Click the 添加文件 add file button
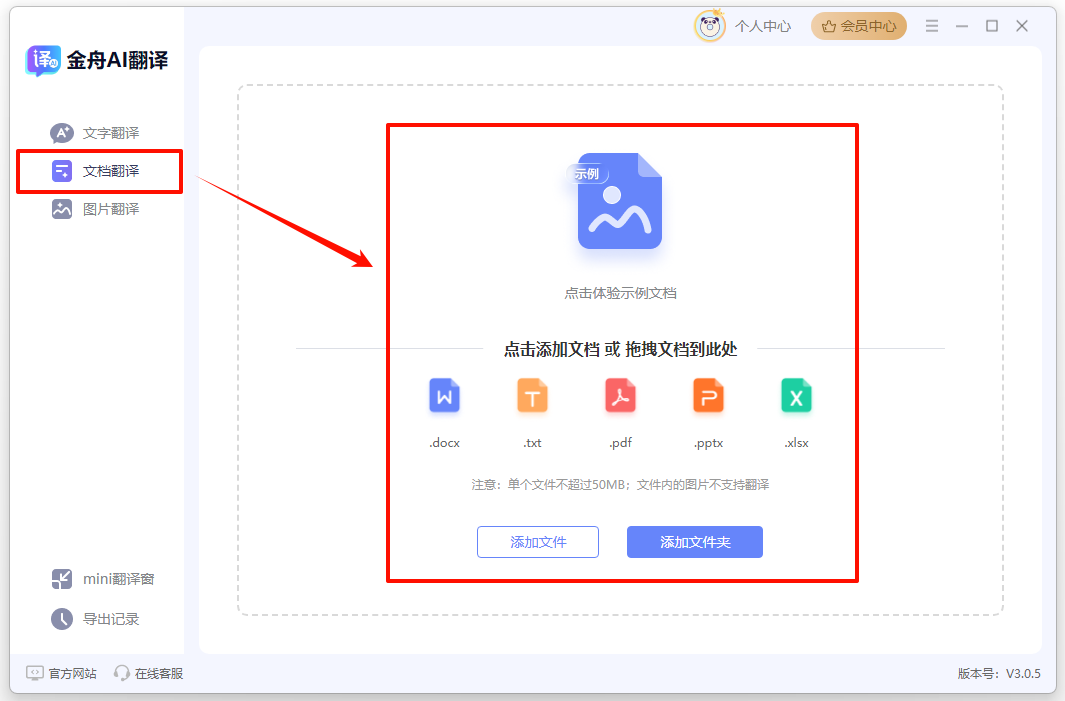 [537, 541]
